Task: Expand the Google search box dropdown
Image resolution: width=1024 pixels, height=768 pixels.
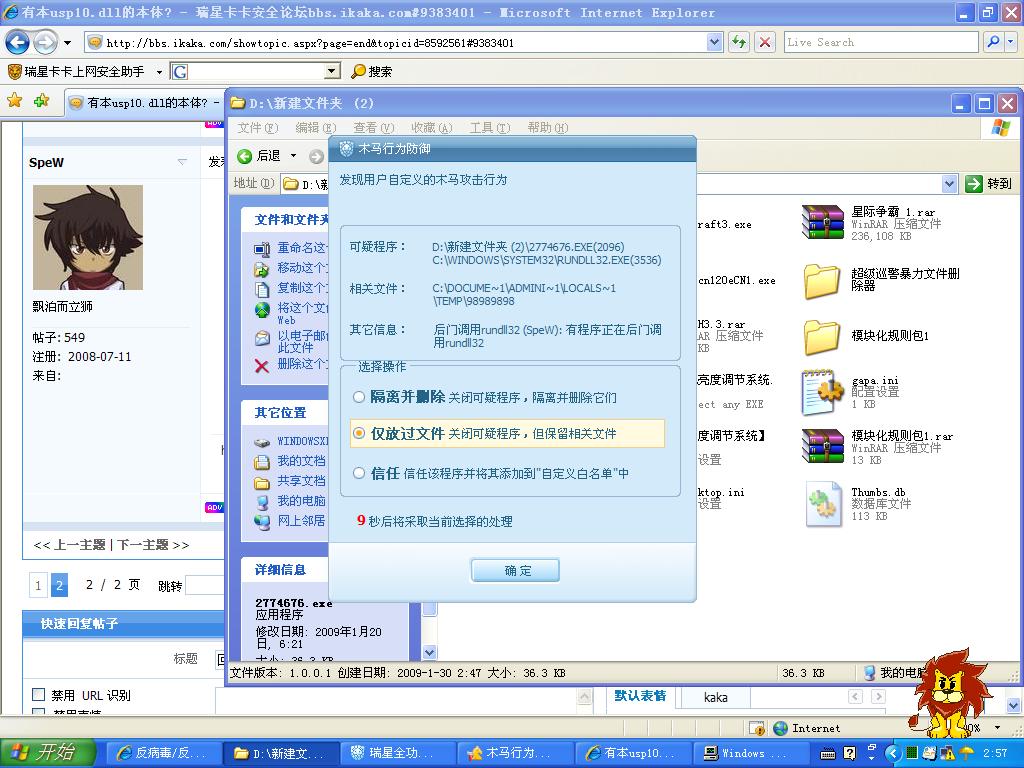Action: (332, 71)
